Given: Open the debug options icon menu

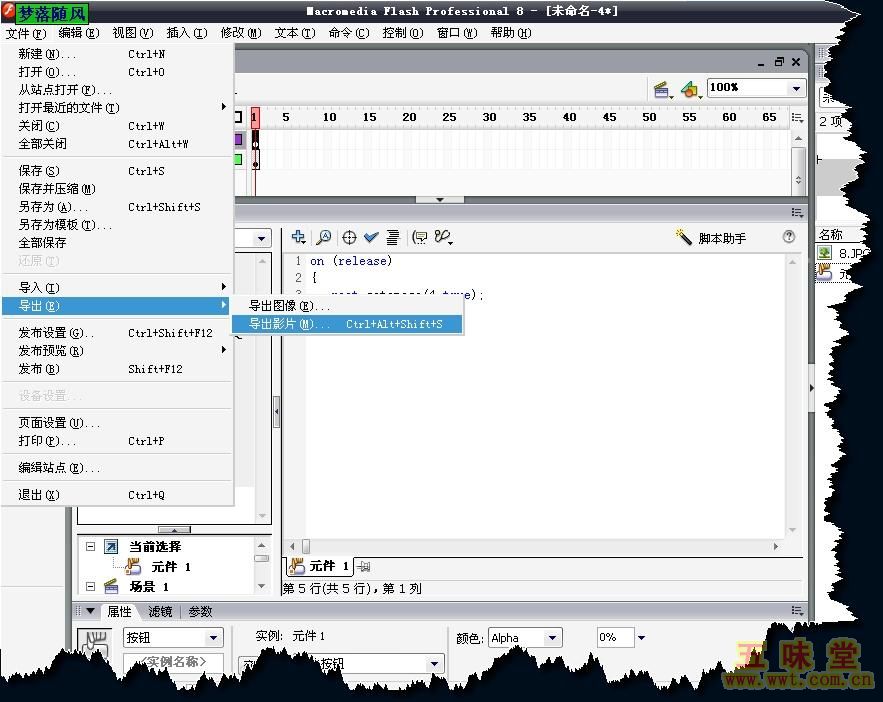Looking at the screenshot, I should click(x=443, y=238).
